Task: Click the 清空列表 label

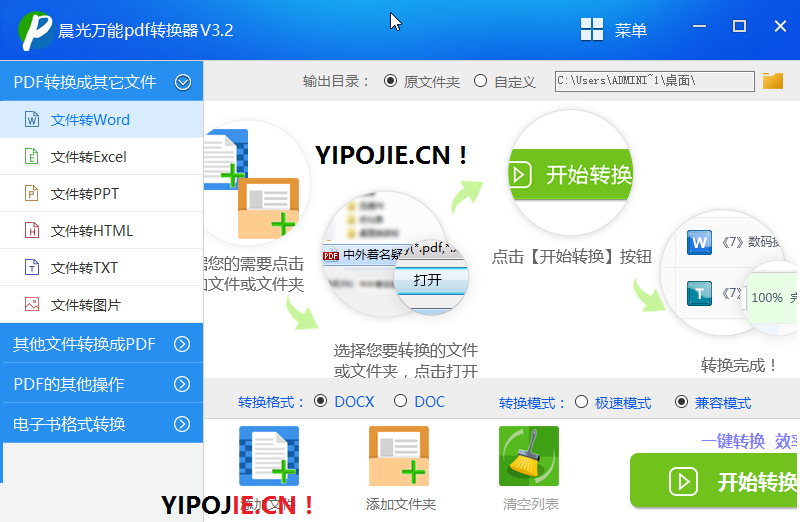Action: click(531, 504)
